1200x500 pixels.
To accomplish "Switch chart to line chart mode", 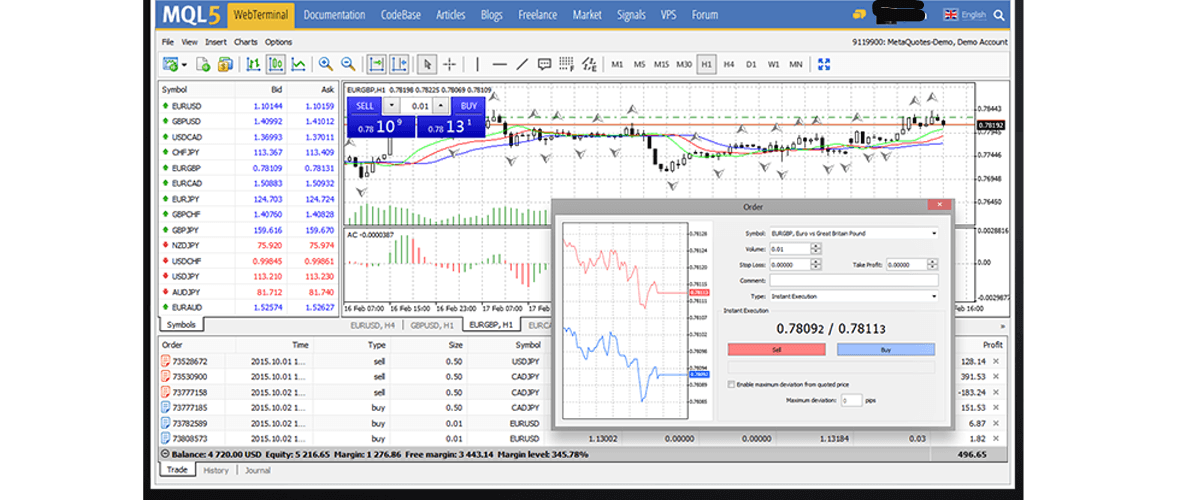I will click(297, 64).
